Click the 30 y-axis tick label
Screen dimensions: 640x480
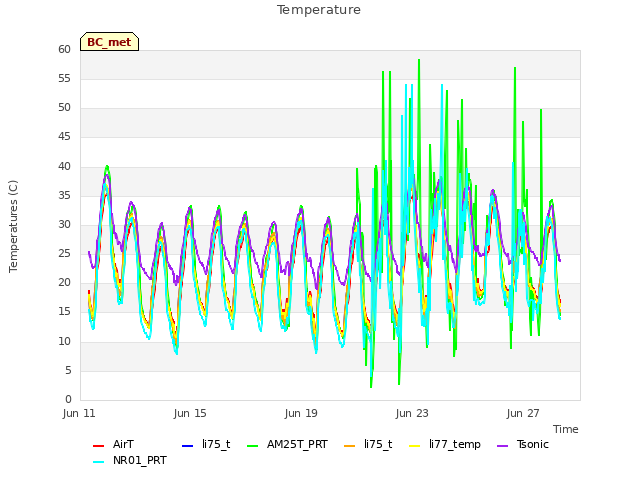pyautogui.click(x=64, y=224)
